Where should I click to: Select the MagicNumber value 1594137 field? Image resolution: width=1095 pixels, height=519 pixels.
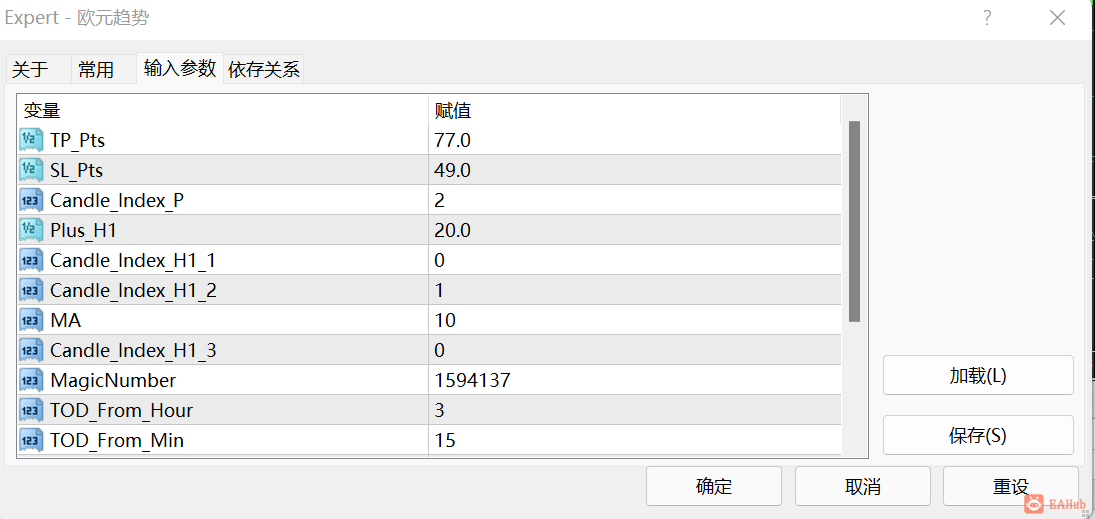(635, 381)
